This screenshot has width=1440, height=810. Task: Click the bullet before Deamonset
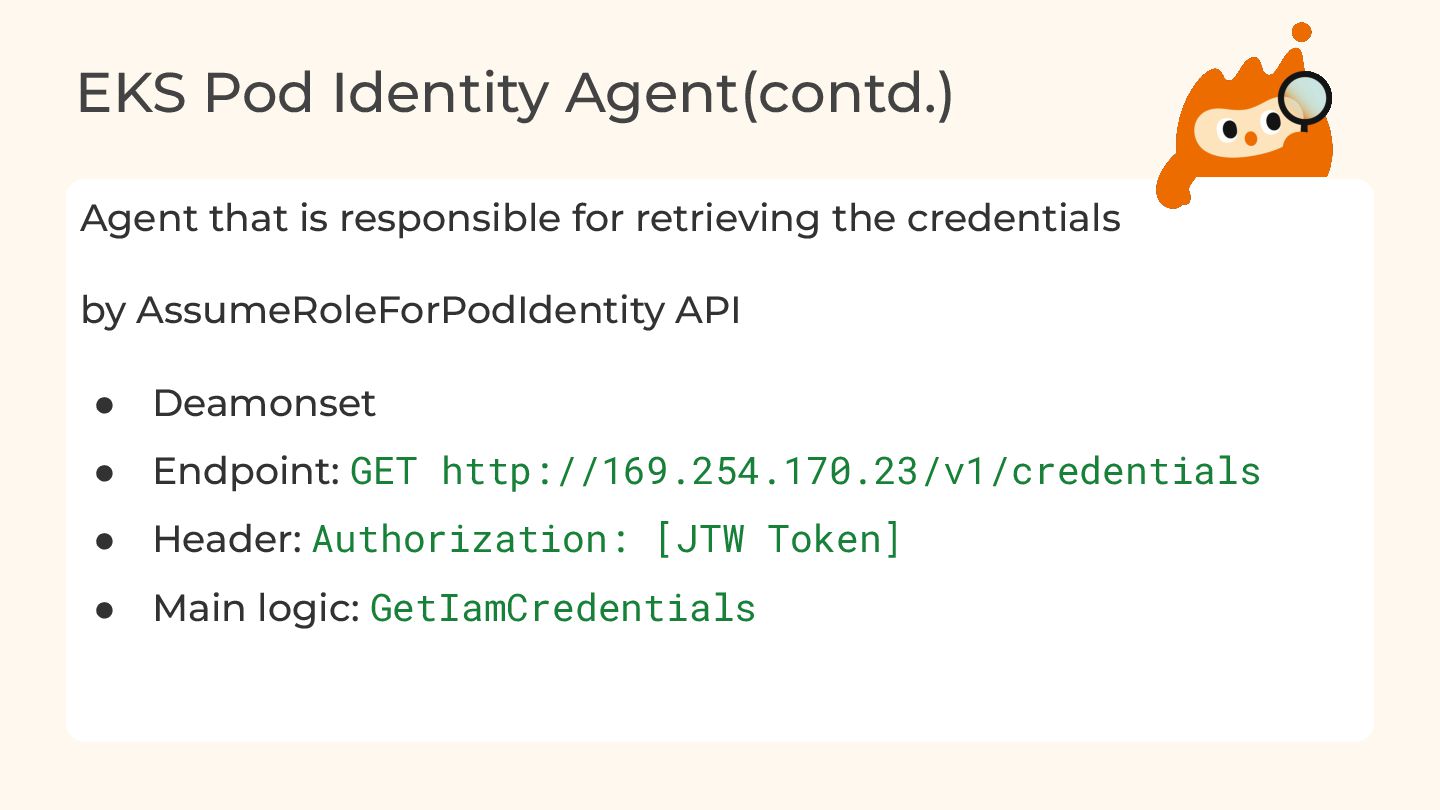103,404
